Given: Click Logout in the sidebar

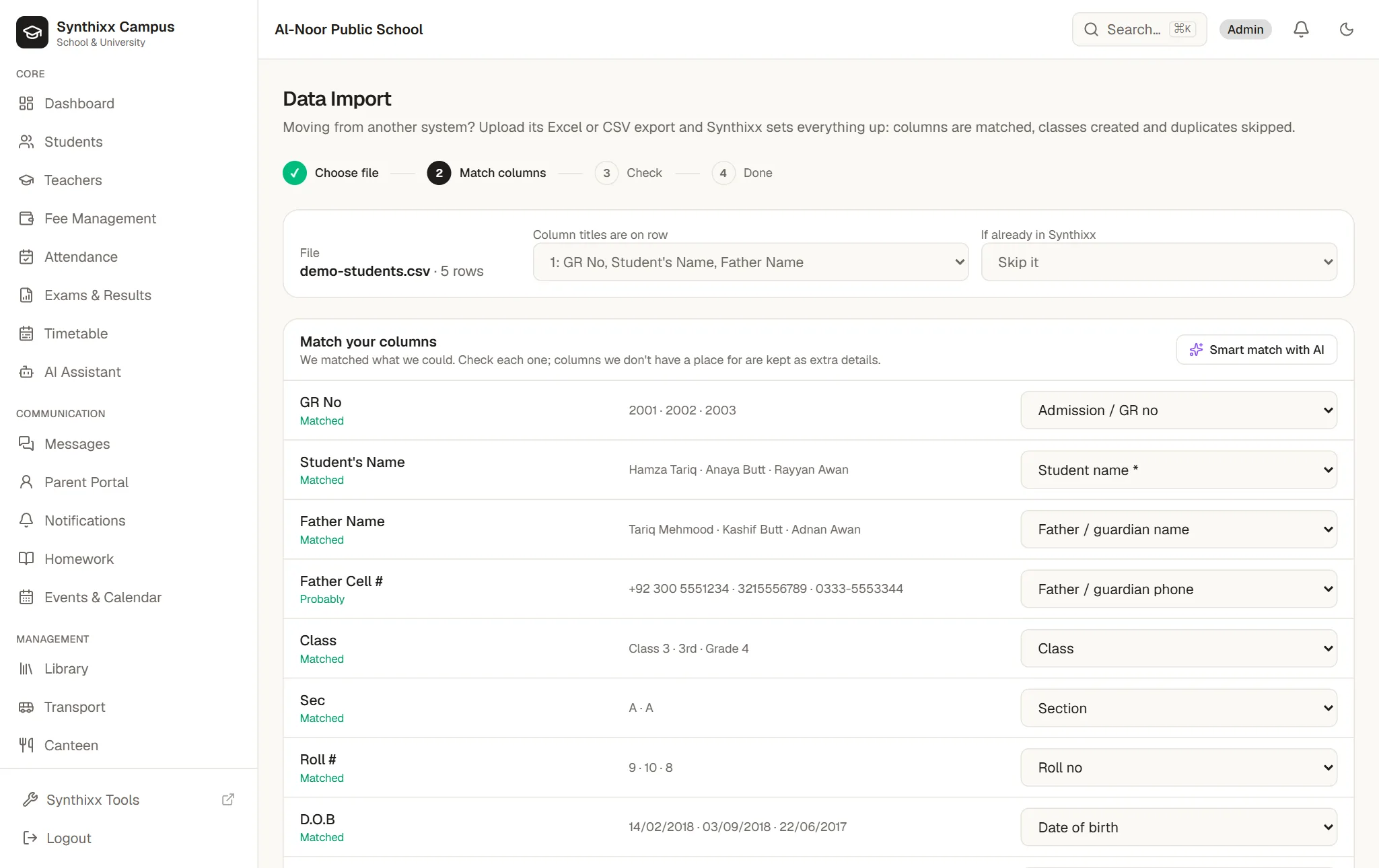Looking at the screenshot, I should [x=69, y=838].
